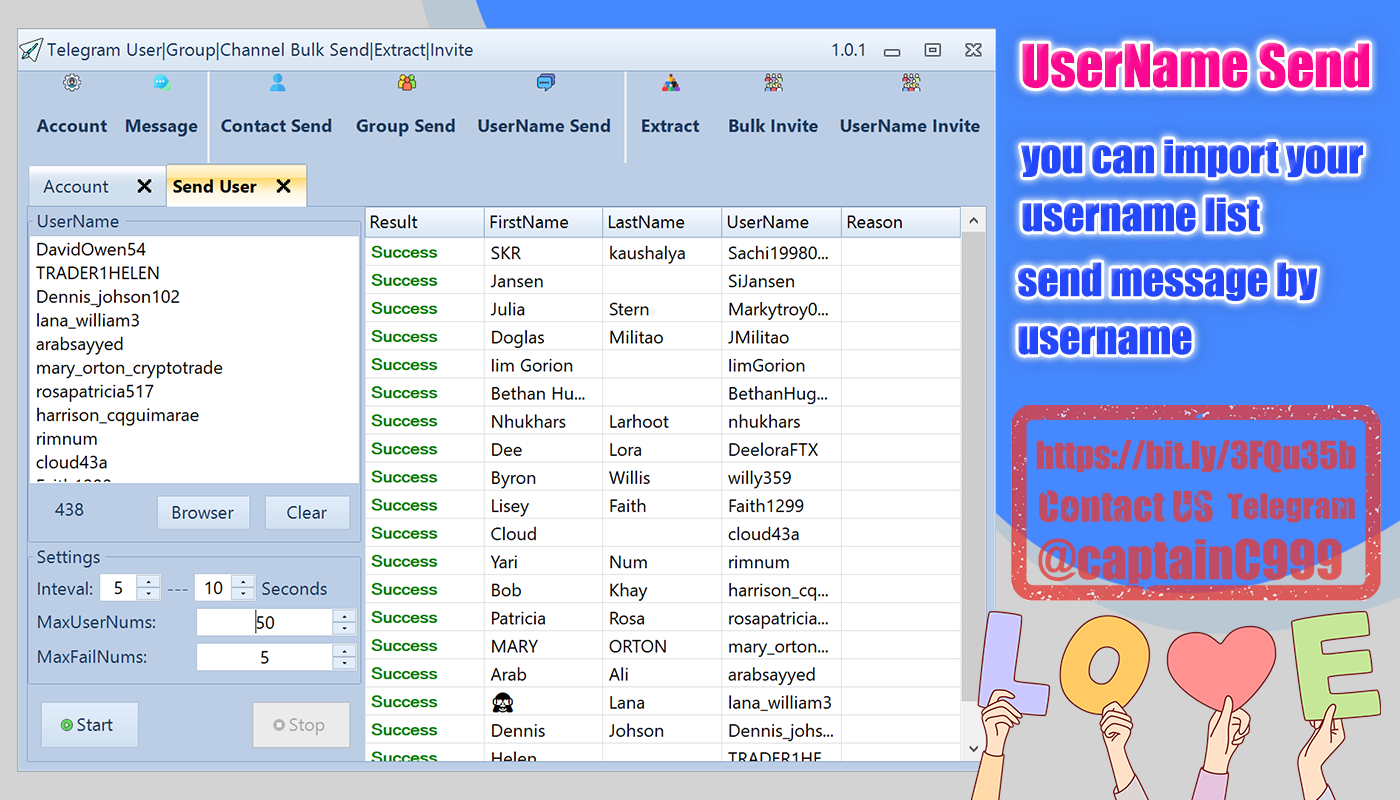Image resolution: width=1400 pixels, height=800 pixels.
Task: Click the UserName Send chat icon
Action: pyautogui.click(x=545, y=84)
